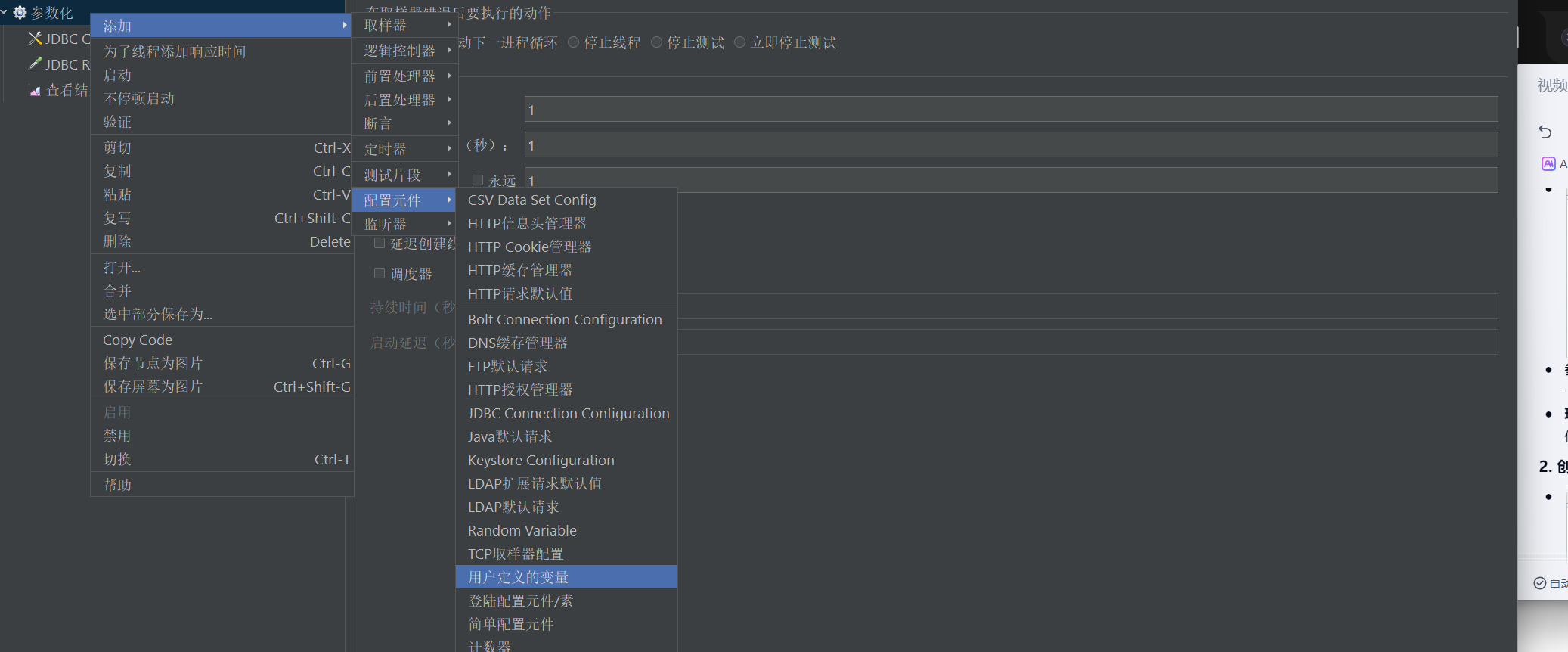This screenshot has height=652, width=1568.
Task: Choose 复制 in context menu
Action: (x=222, y=171)
